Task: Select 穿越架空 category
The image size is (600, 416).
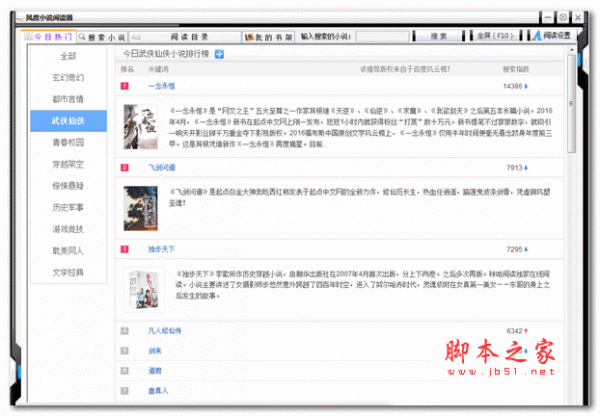Action: click(x=68, y=165)
